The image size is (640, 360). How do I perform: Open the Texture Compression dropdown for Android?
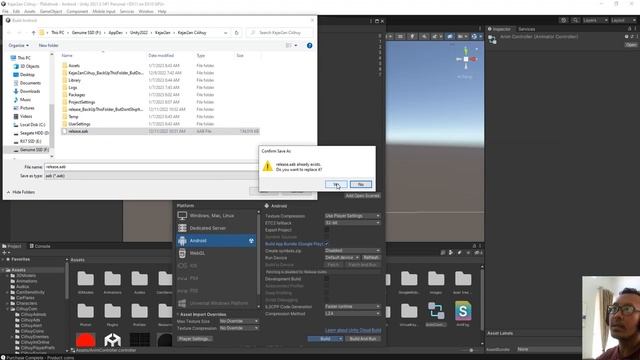coord(352,216)
